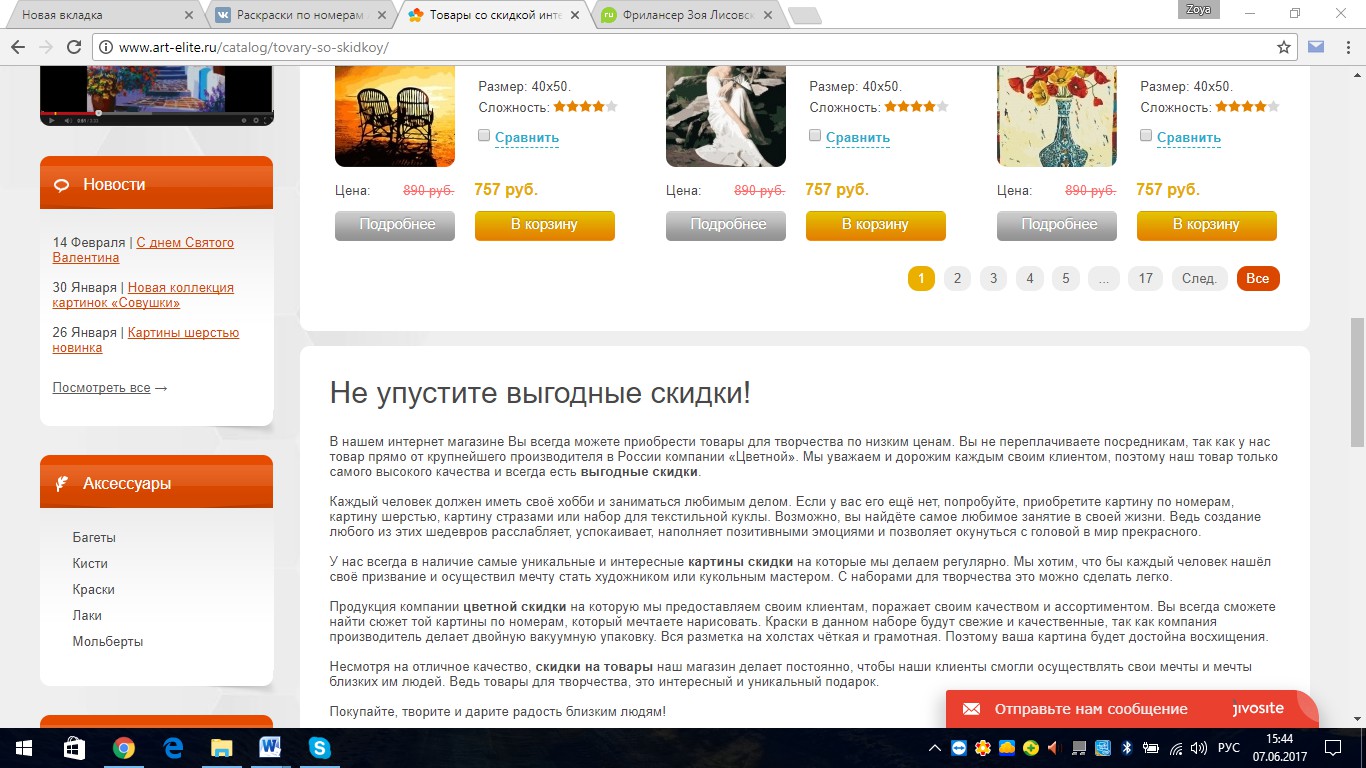Go back to the previous page
This screenshot has height=768, width=1366.
18,47
